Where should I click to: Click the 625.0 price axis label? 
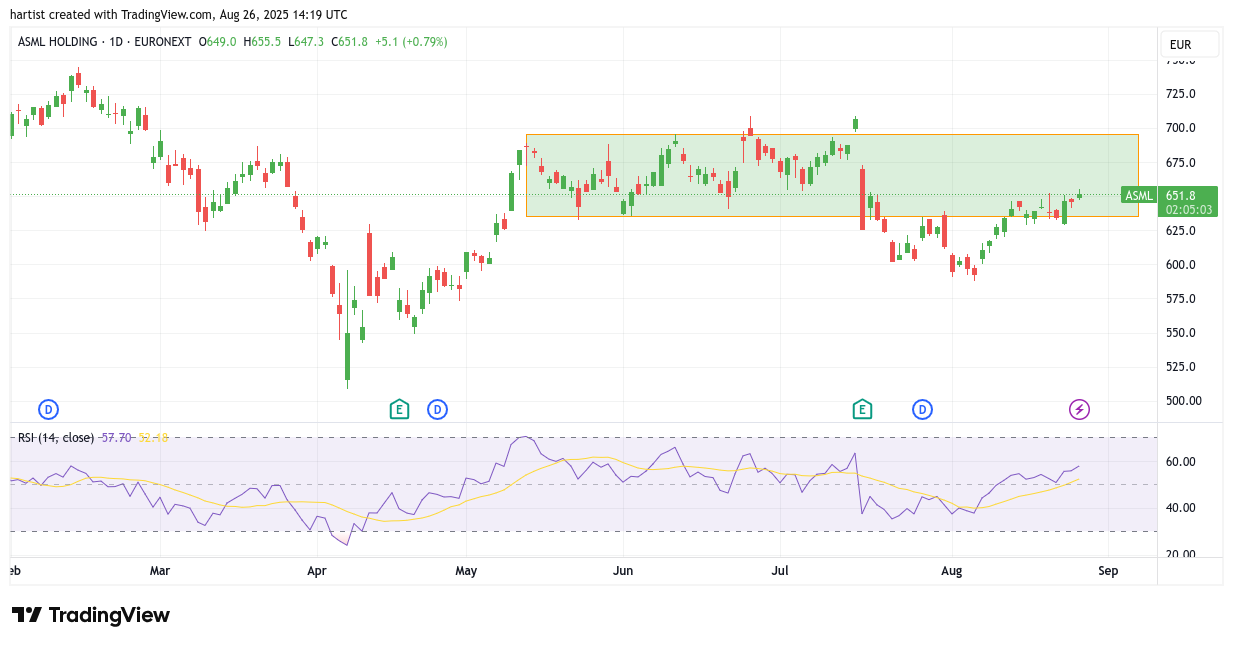coord(1180,230)
